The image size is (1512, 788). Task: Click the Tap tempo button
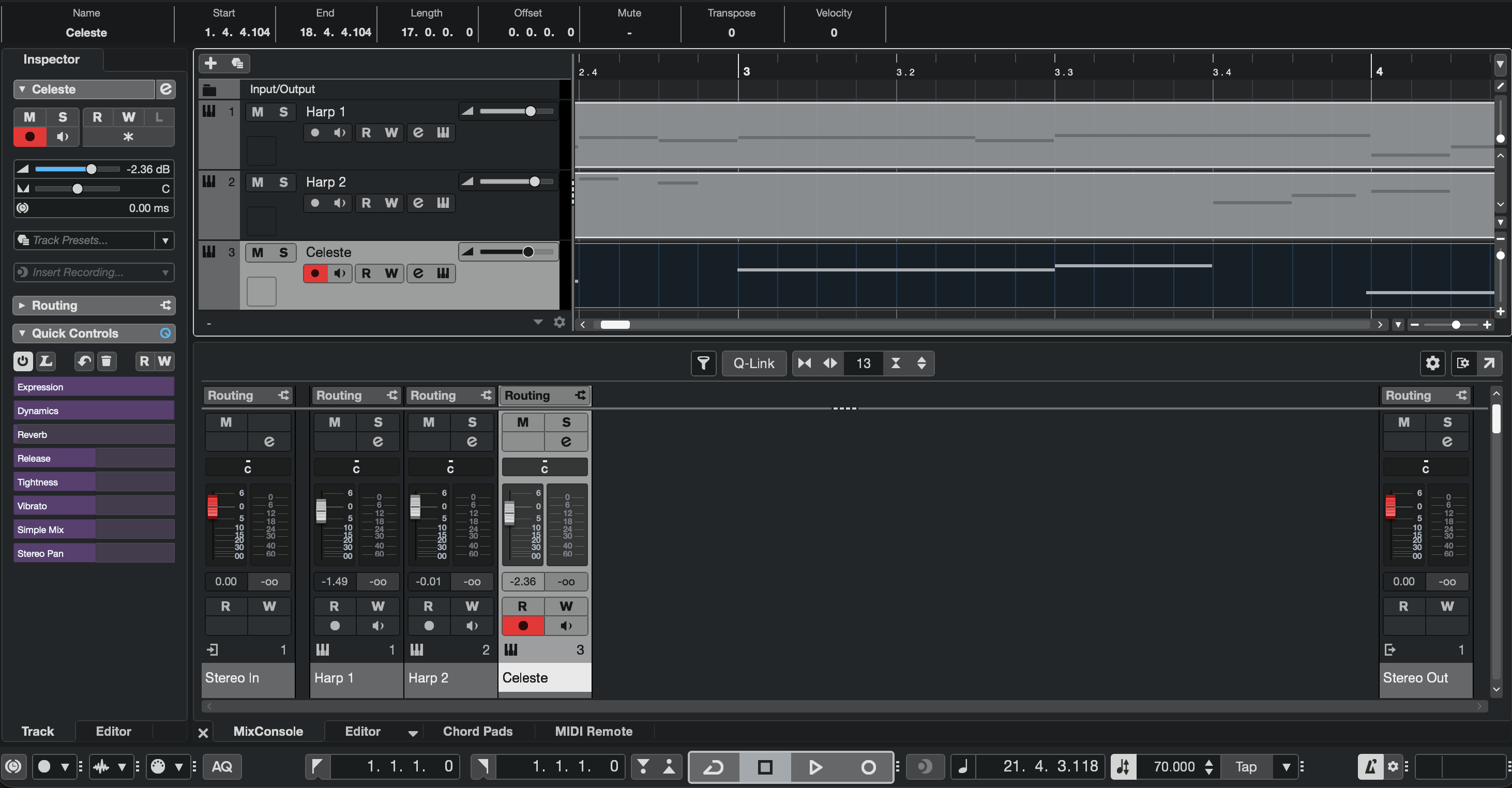coord(1246,766)
